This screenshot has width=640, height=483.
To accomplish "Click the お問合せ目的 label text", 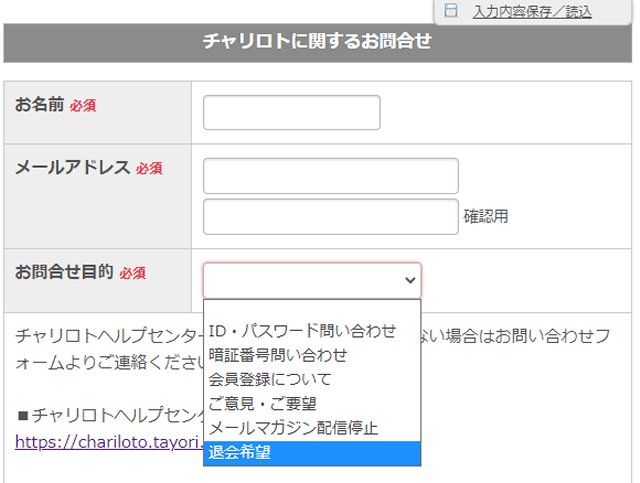I will coord(64,272).
